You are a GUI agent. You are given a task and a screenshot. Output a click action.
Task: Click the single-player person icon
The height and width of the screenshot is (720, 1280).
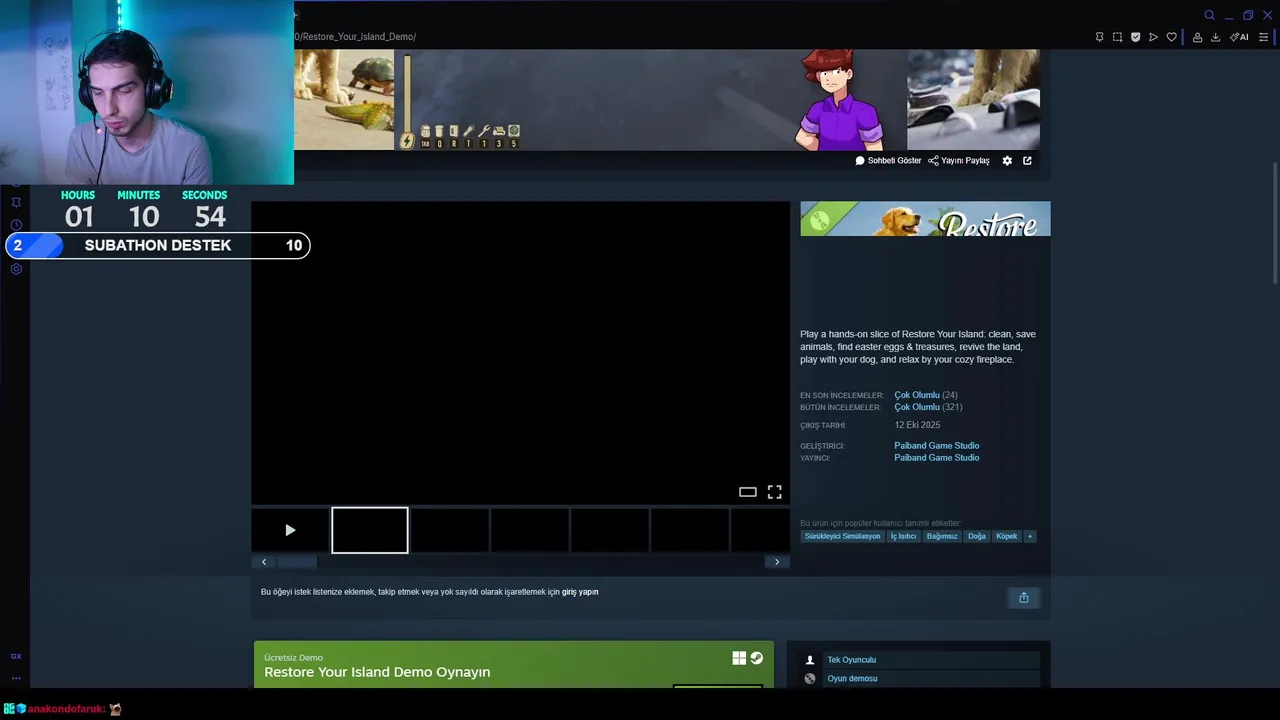(810, 660)
